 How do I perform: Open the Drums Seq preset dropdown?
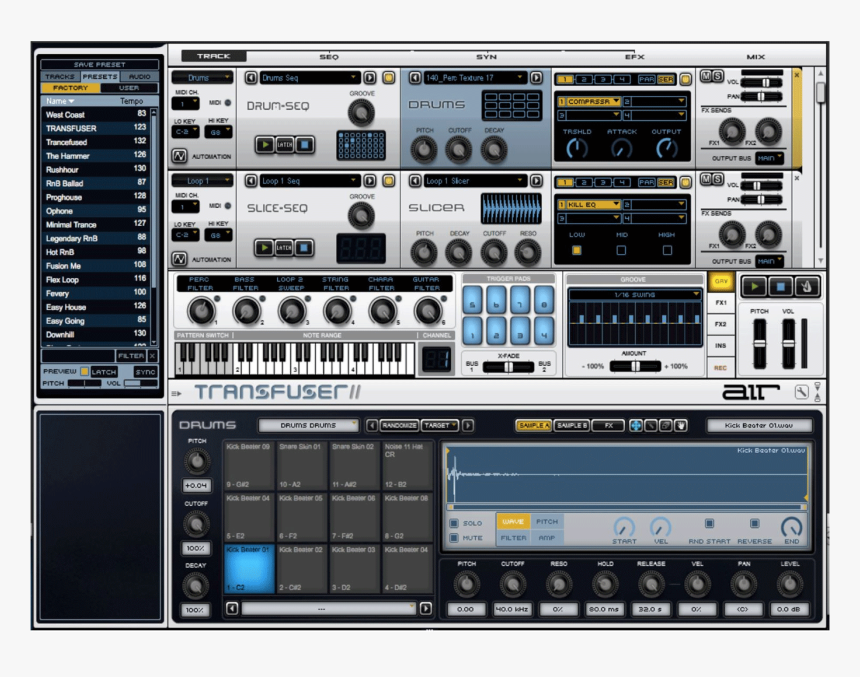click(x=310, y=78)
